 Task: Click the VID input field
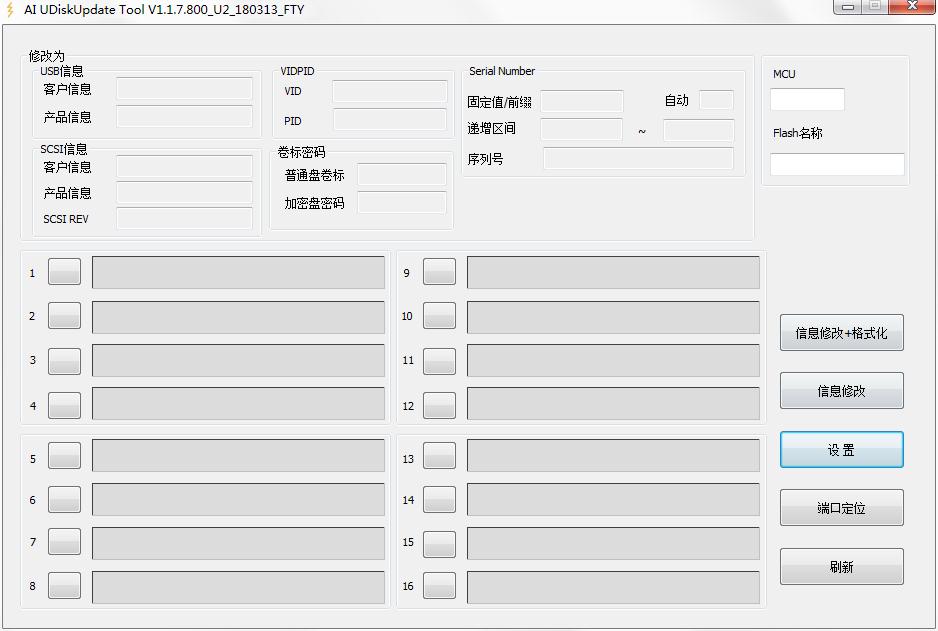click(x=389, y=92)
